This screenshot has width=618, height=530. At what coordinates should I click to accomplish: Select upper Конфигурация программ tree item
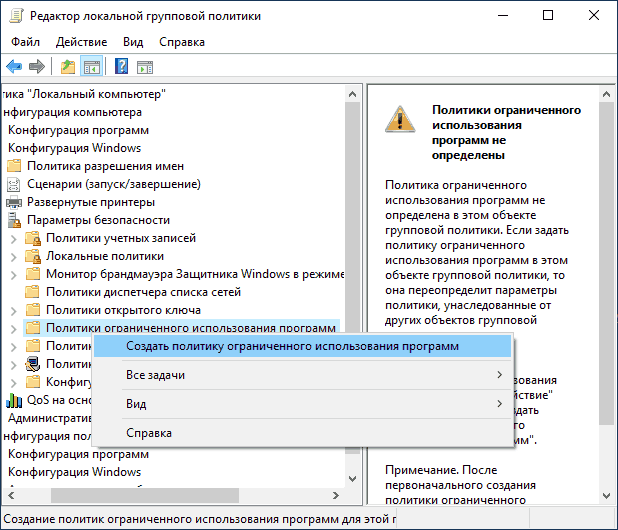78,130
